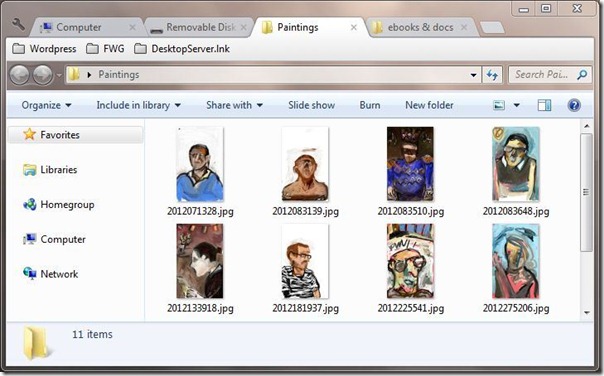The height and width of the screenshot is (376, 604).
Task: Click the folder icon in address bar
Action: click(74, 75)
